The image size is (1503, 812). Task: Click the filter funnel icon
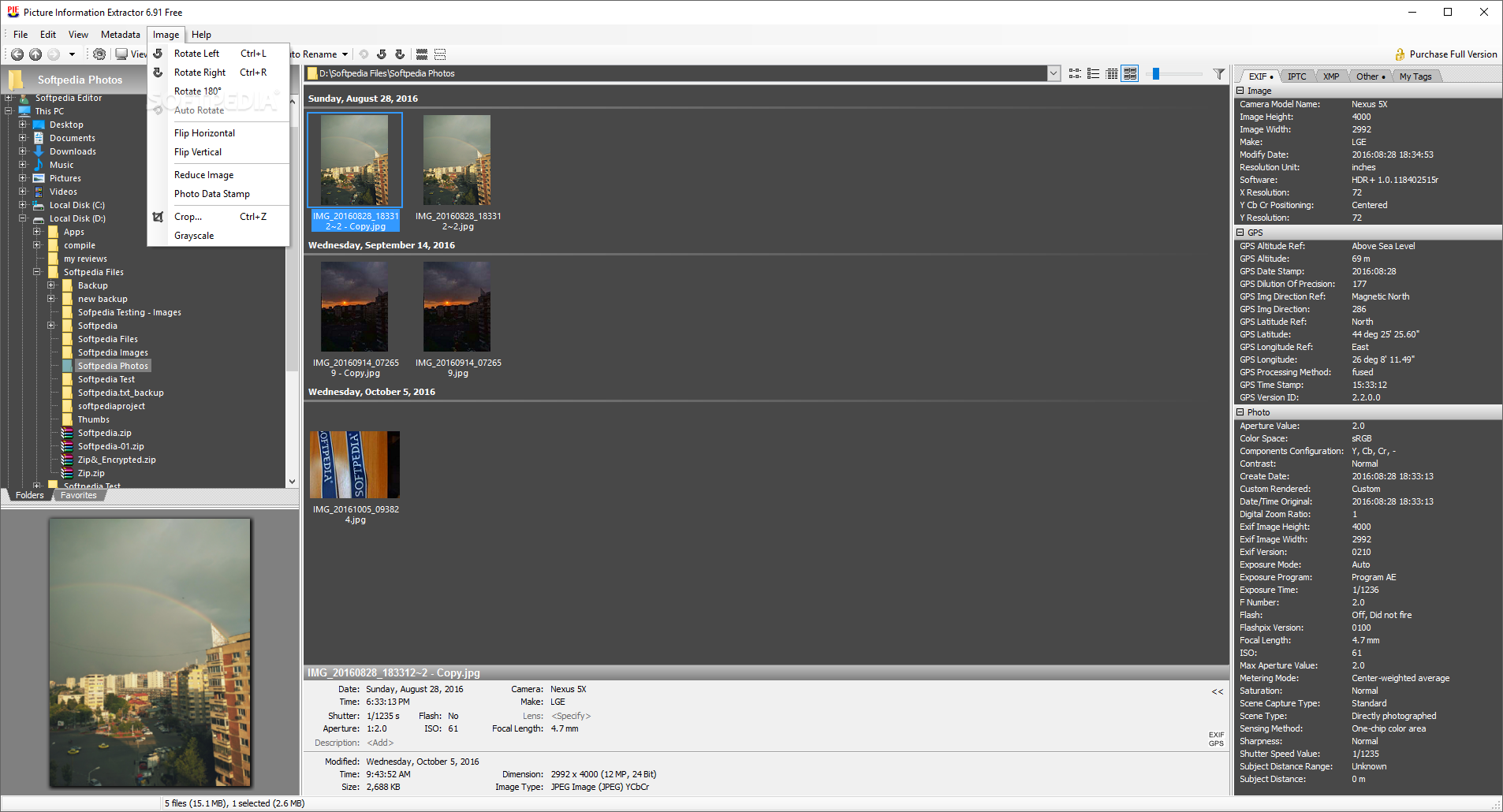click(1219, 73)
